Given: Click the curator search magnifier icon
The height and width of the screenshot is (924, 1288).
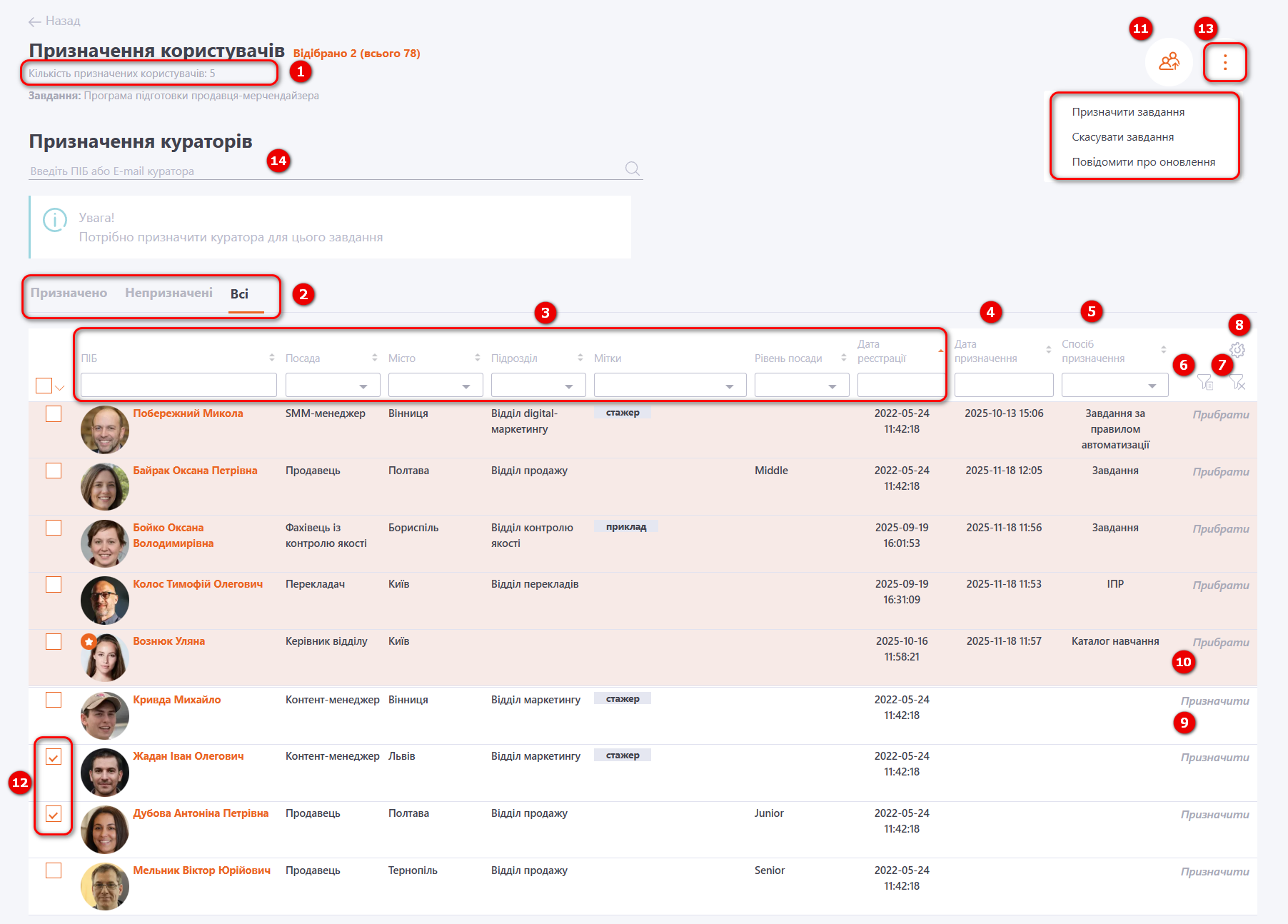Looking at the screenshot, I should (x=632, y=169).
